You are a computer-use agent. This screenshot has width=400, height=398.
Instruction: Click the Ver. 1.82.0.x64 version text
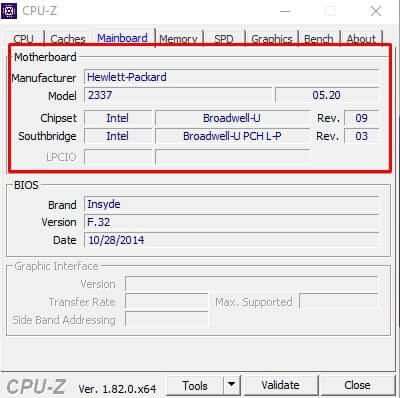[x=117, y=389]
